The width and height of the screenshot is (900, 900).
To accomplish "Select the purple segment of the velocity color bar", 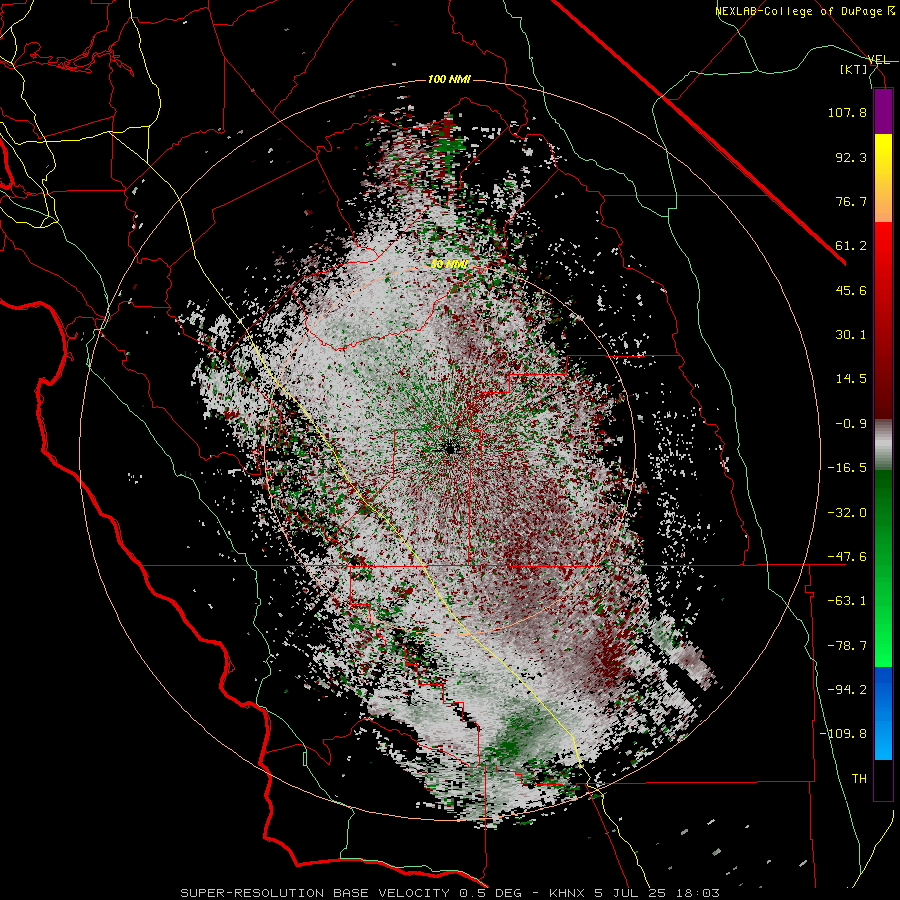I will (883, 111).
